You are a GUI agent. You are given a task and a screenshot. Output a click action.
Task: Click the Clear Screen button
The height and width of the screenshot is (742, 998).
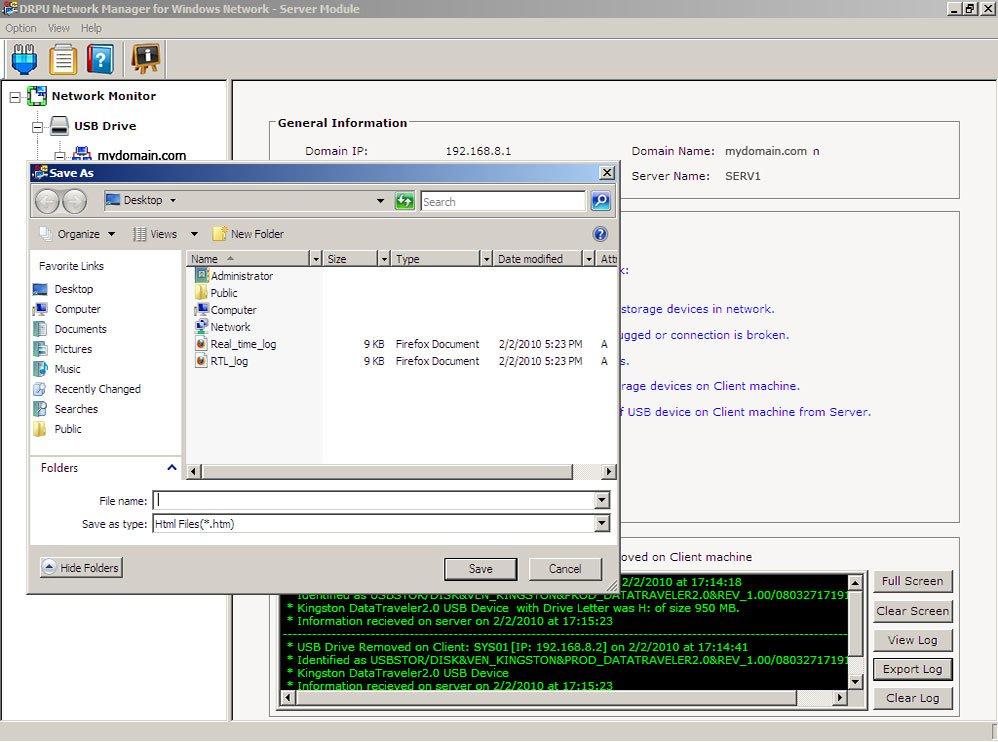point(912,611)
